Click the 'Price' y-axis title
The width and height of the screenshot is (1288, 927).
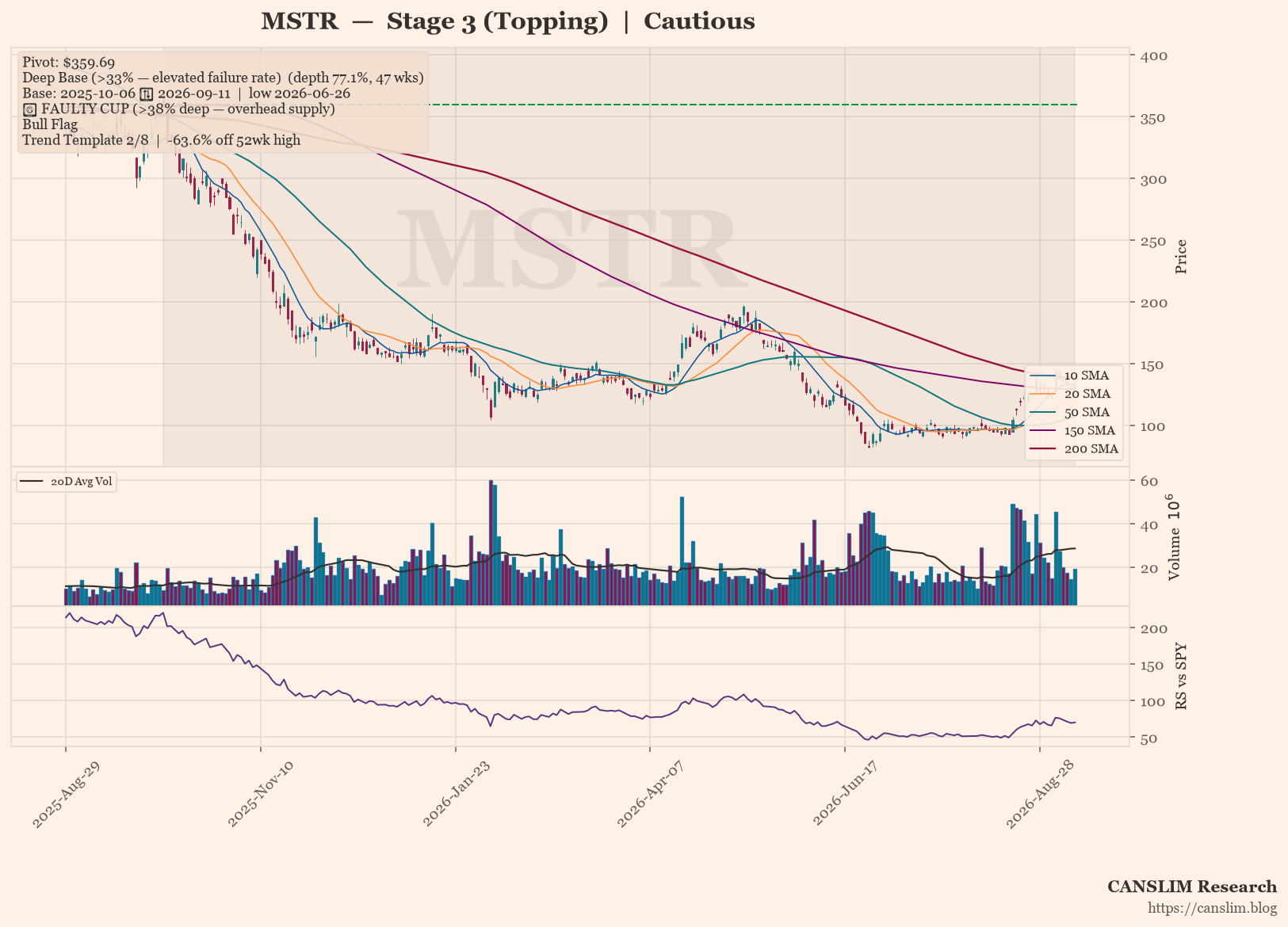[1181, 257]
